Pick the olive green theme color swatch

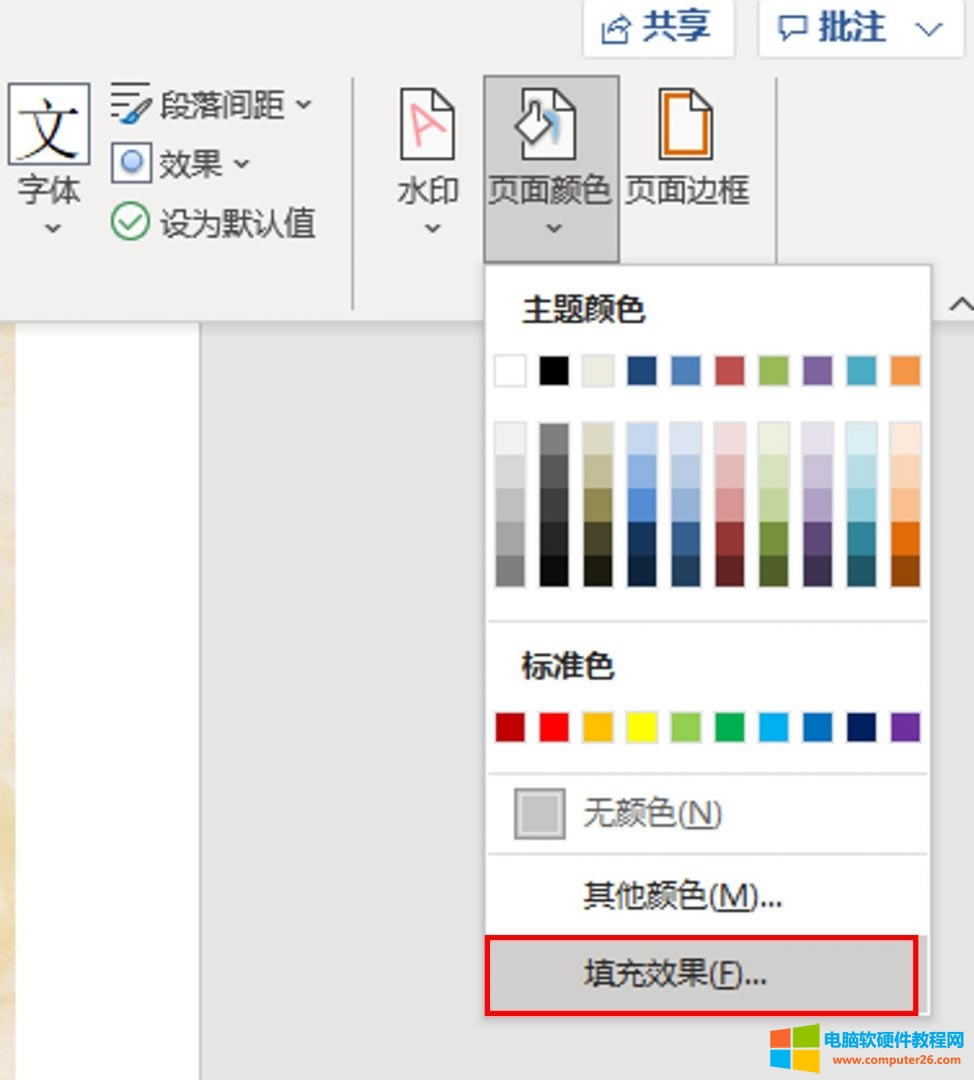(774, 371)
